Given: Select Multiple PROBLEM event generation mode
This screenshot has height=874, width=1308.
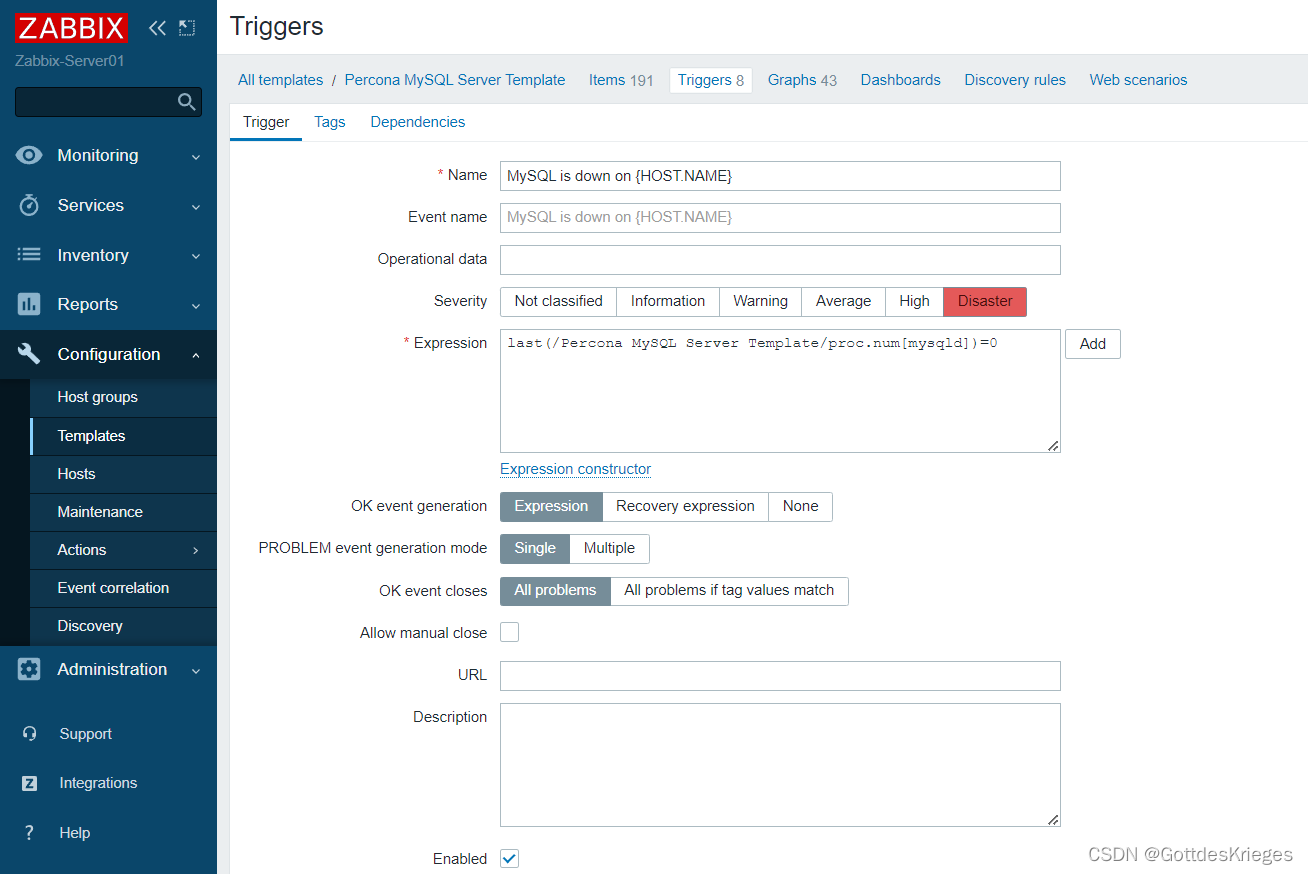Looking at the screenshot, I should coord(609,549).
